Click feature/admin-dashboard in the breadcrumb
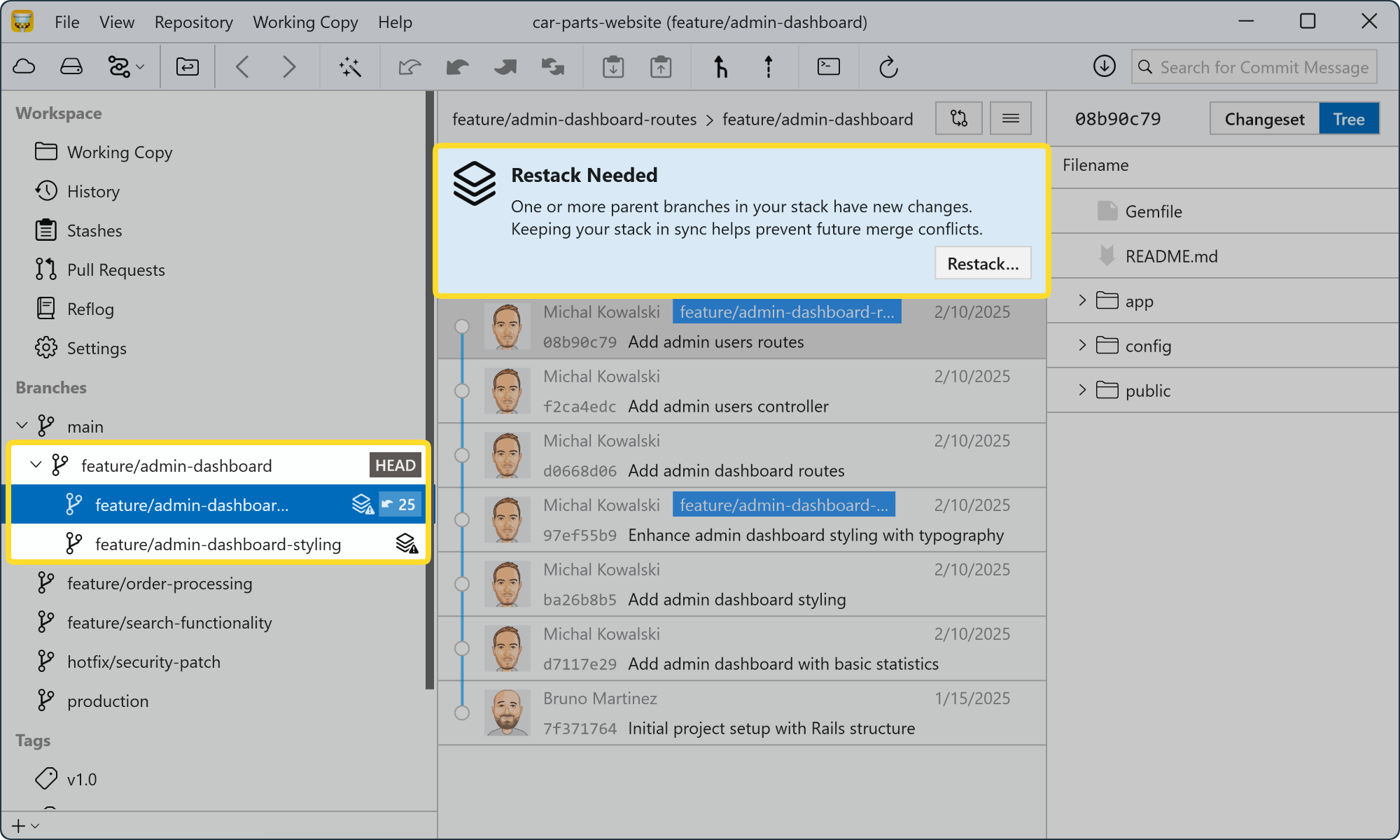Screen dimensions: 1400x840 [818, 119]
